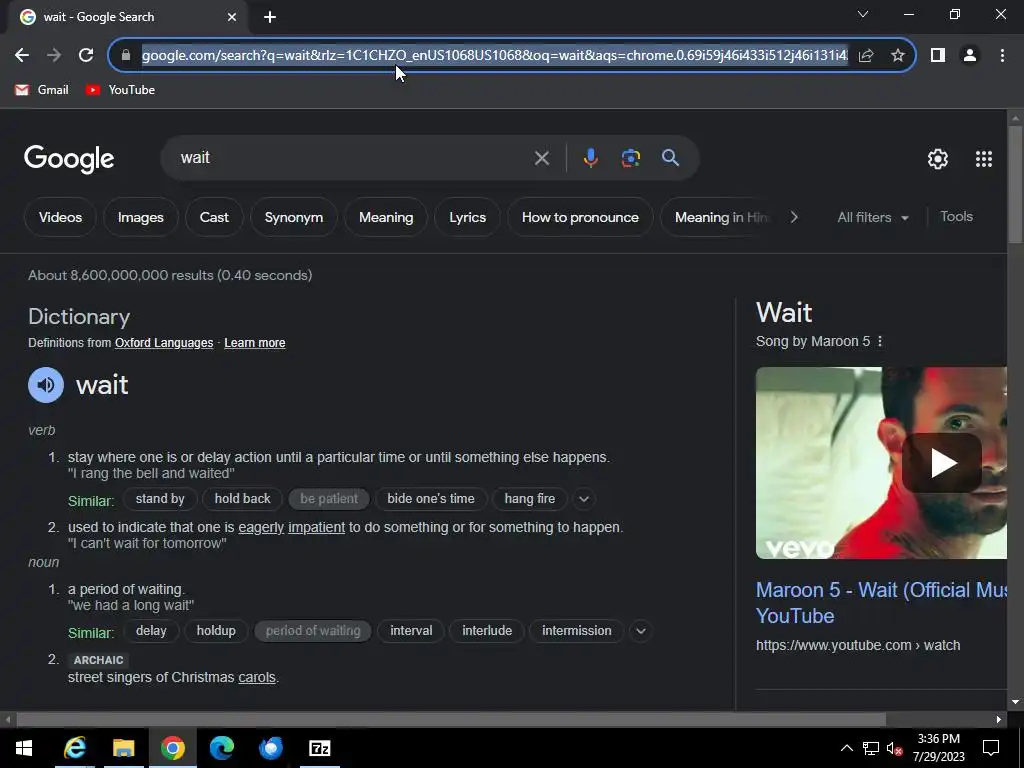Select the Images filter

tap(140, 217)
